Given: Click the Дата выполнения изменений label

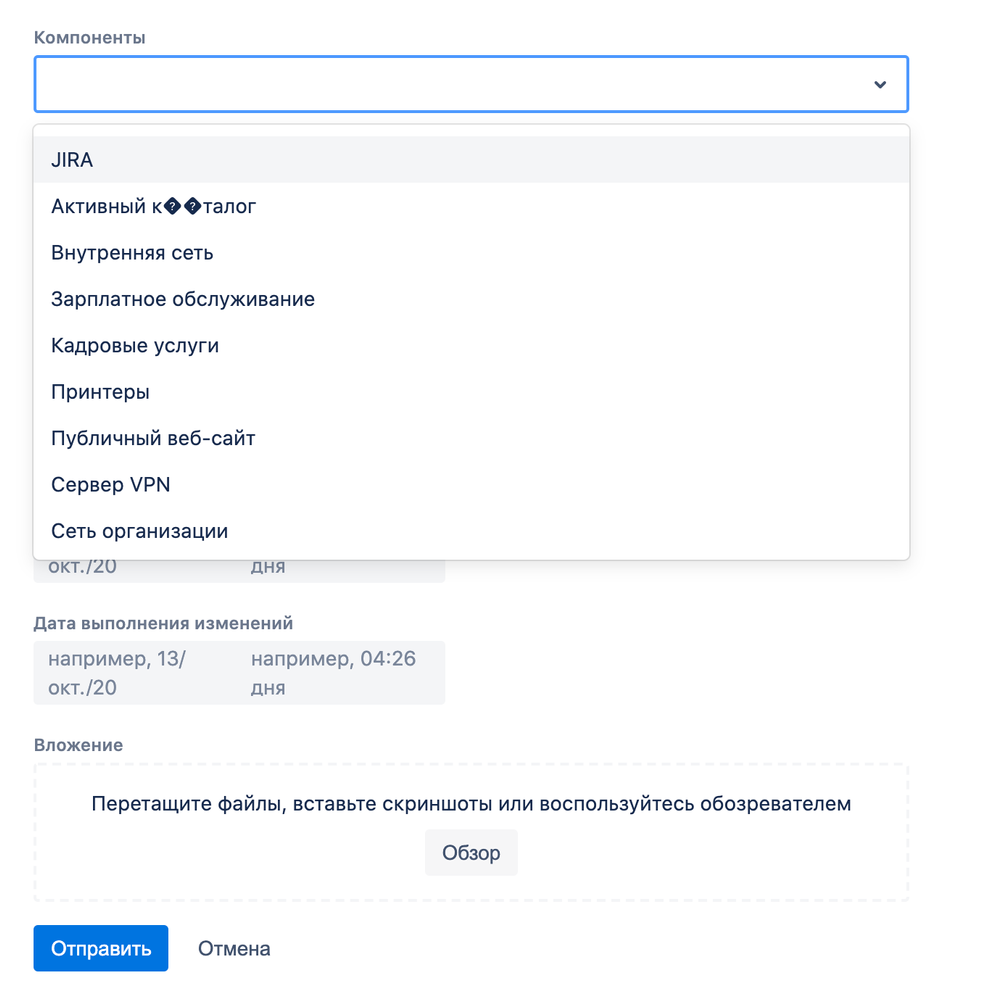Looking at the screenshot, I should [163, 622].
